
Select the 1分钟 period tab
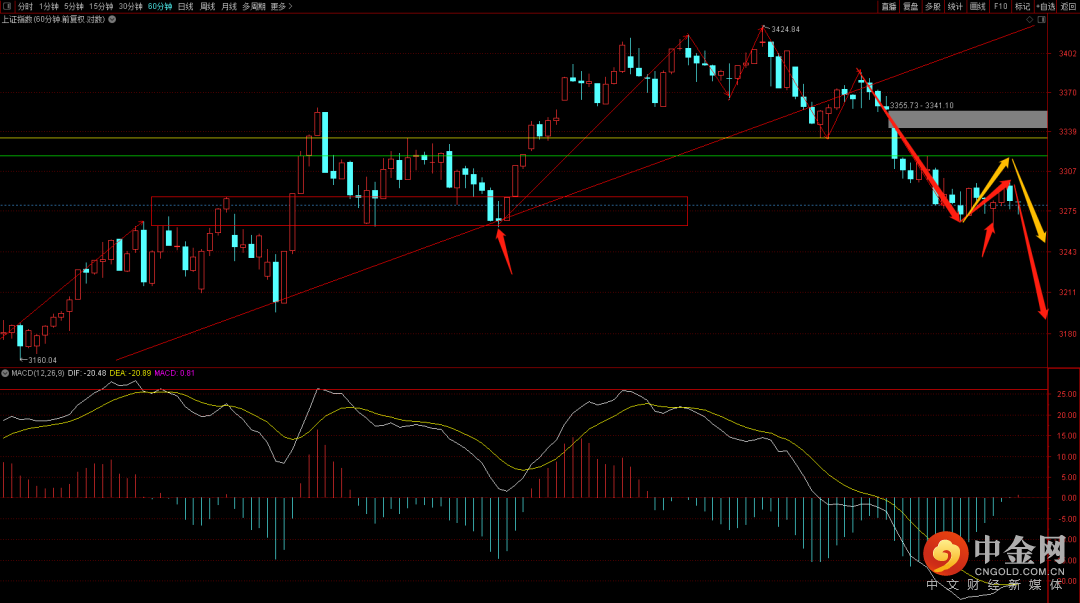click(x=49, y=6)
